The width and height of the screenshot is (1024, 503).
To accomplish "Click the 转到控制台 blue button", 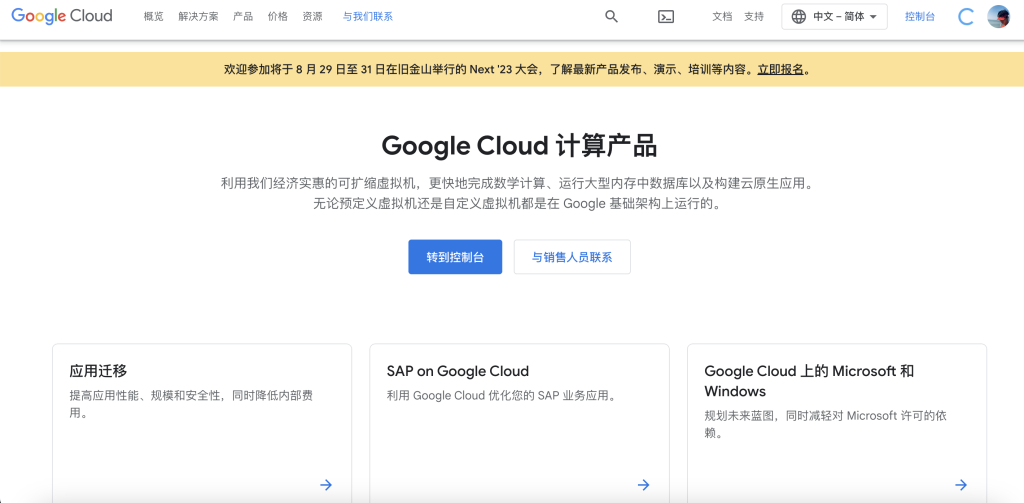I will coord(455,257).
